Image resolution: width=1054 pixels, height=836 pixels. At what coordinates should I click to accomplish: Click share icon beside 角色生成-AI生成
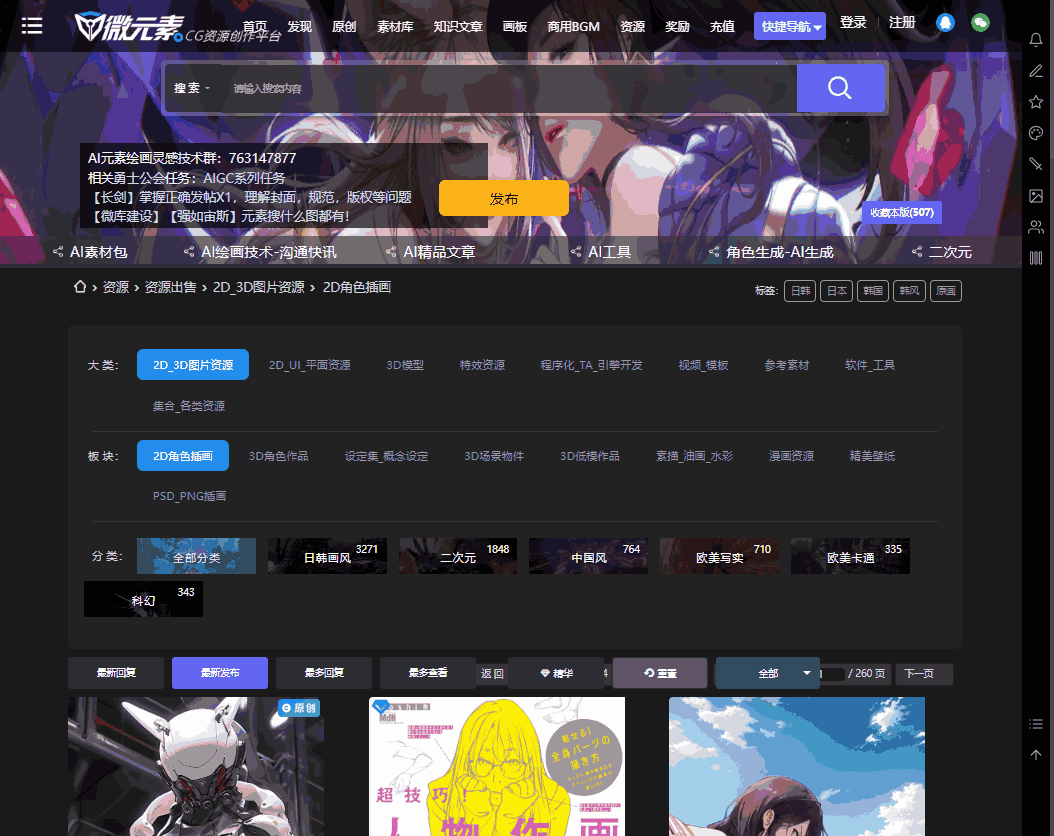pyautogui.click(x=714, y=252)
